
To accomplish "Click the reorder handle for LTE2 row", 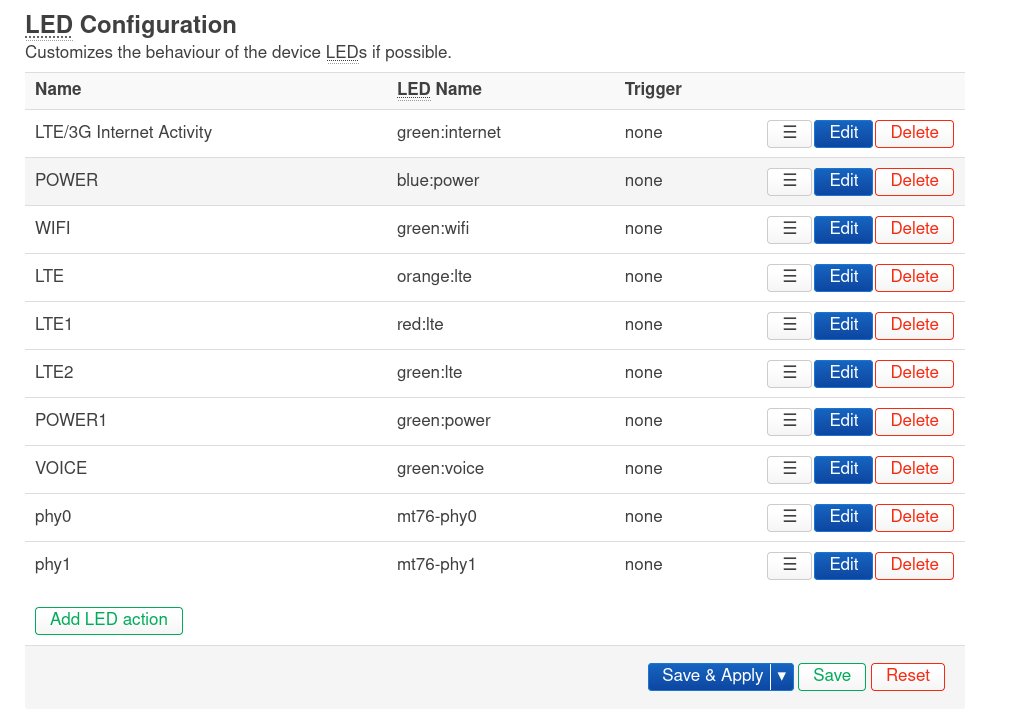I will (789, 373).
